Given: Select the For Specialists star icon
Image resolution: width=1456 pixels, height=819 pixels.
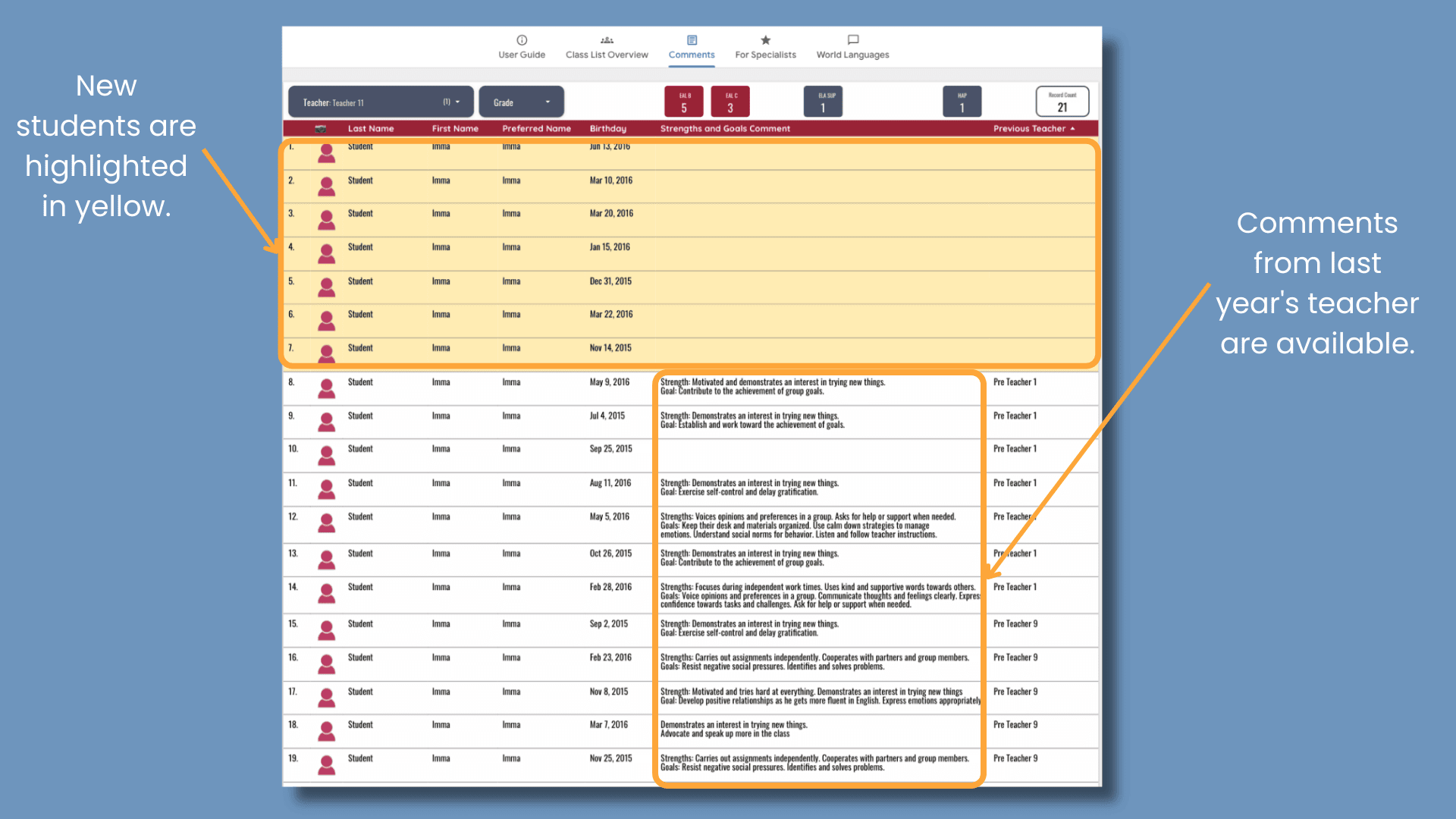Looking at the screenshot, I should pyautogui.click(x=765, y=39).
